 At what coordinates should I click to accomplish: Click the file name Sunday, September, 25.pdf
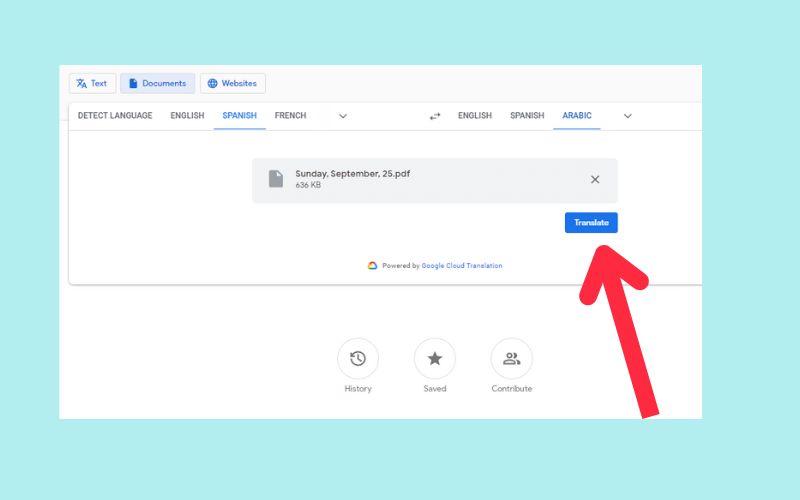[x=353, y=173]
